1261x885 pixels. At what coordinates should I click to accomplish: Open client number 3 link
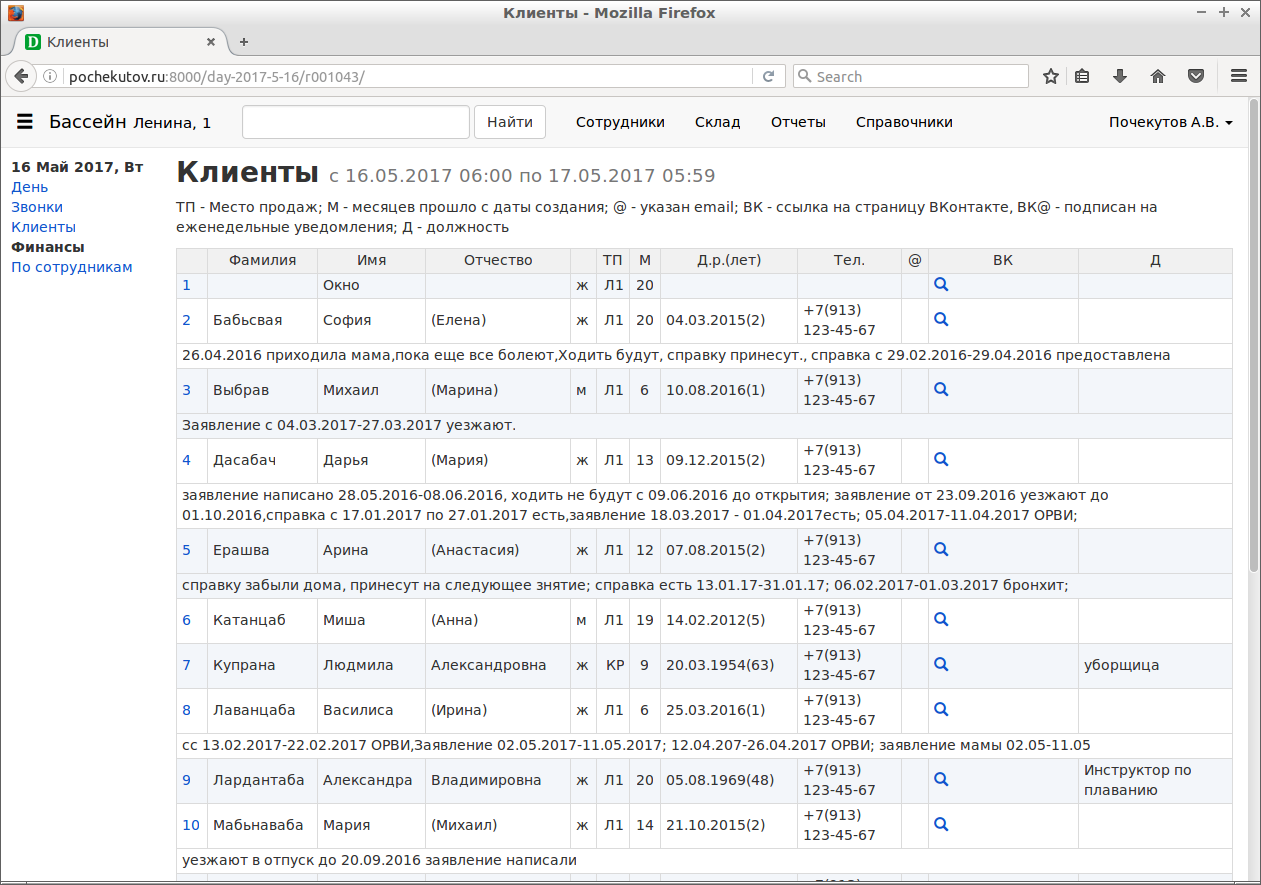(x=186, y=390)
